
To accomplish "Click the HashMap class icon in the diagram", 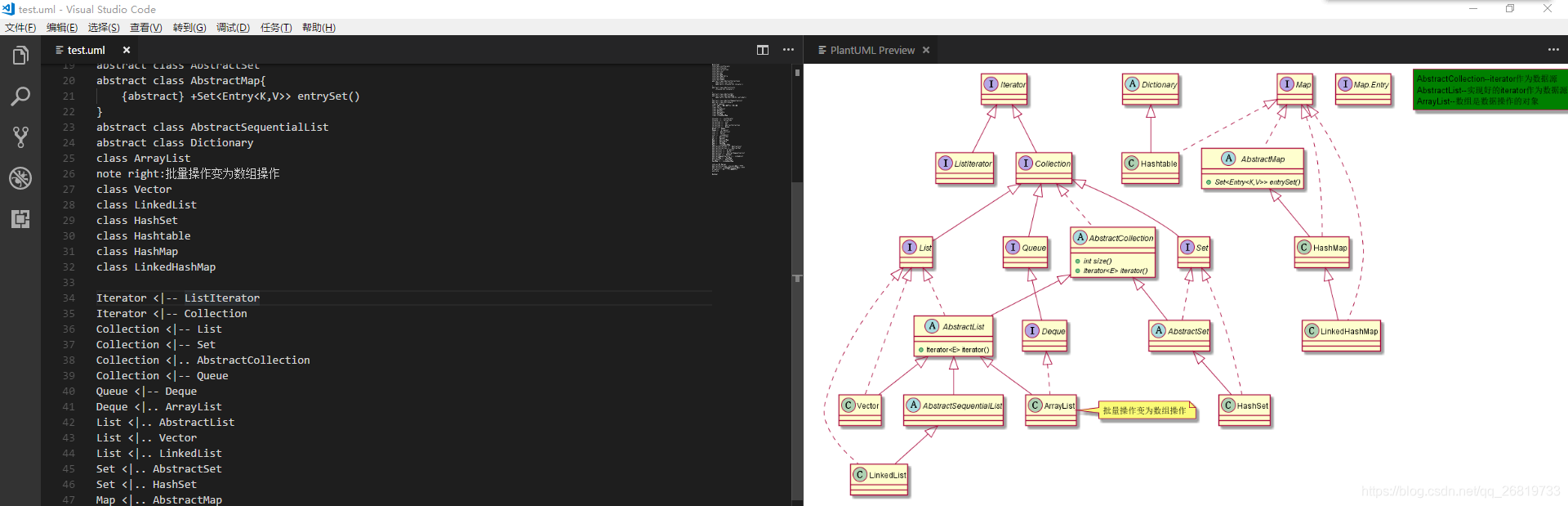I will [1304, 247].
